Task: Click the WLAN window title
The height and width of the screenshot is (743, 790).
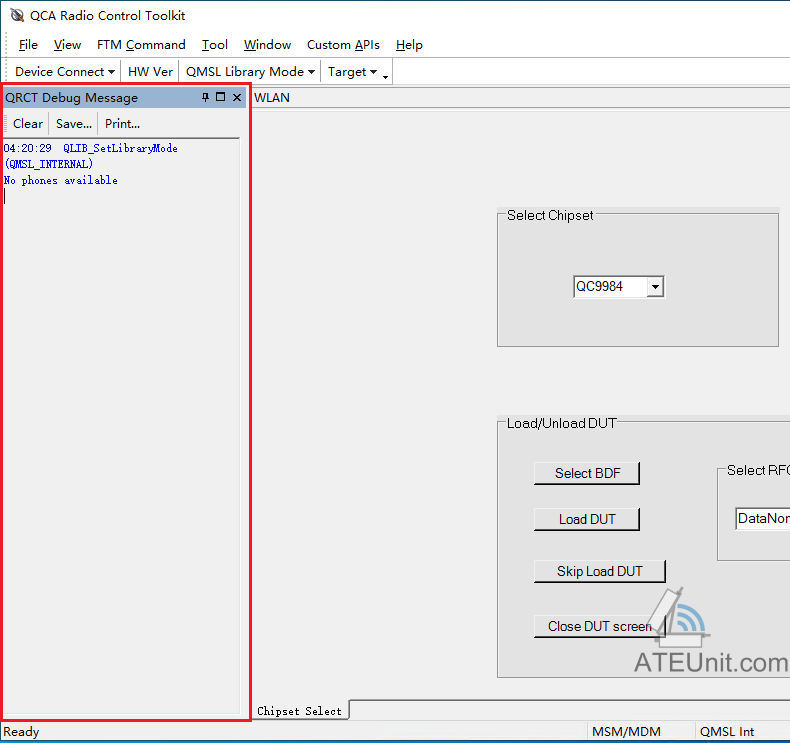Action: pos(272,98)
